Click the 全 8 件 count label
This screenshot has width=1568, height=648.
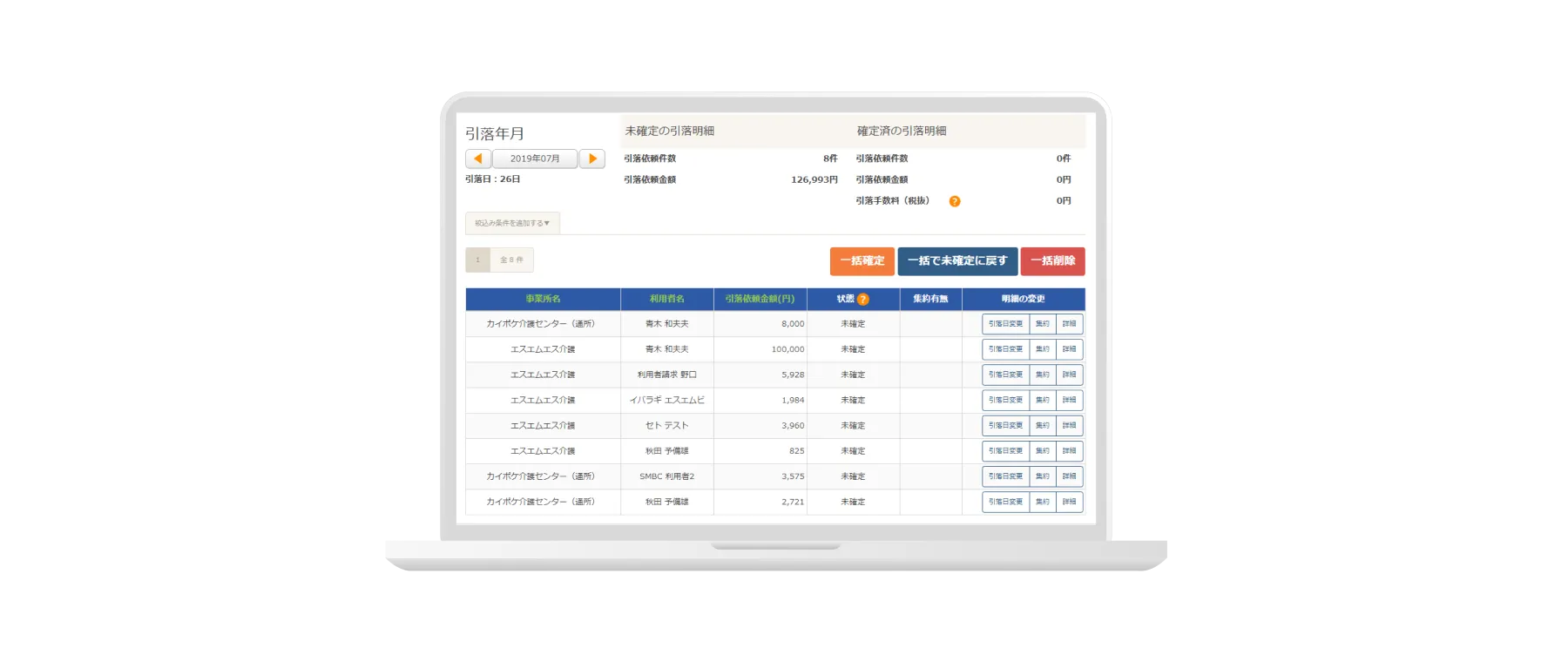(x=511, y=260)
